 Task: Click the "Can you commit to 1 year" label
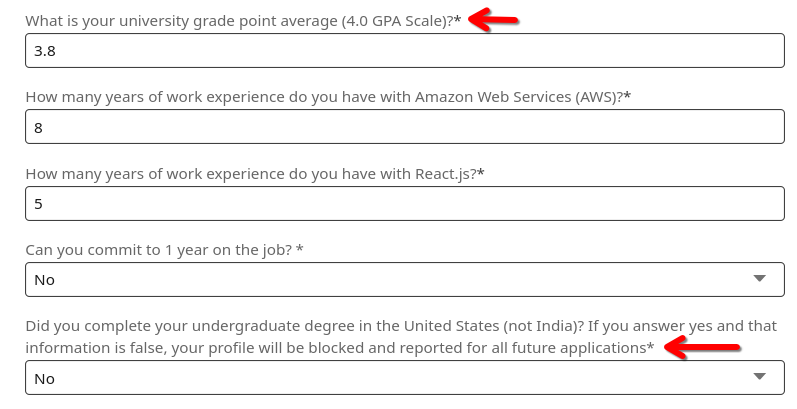(x=158, y=249)
